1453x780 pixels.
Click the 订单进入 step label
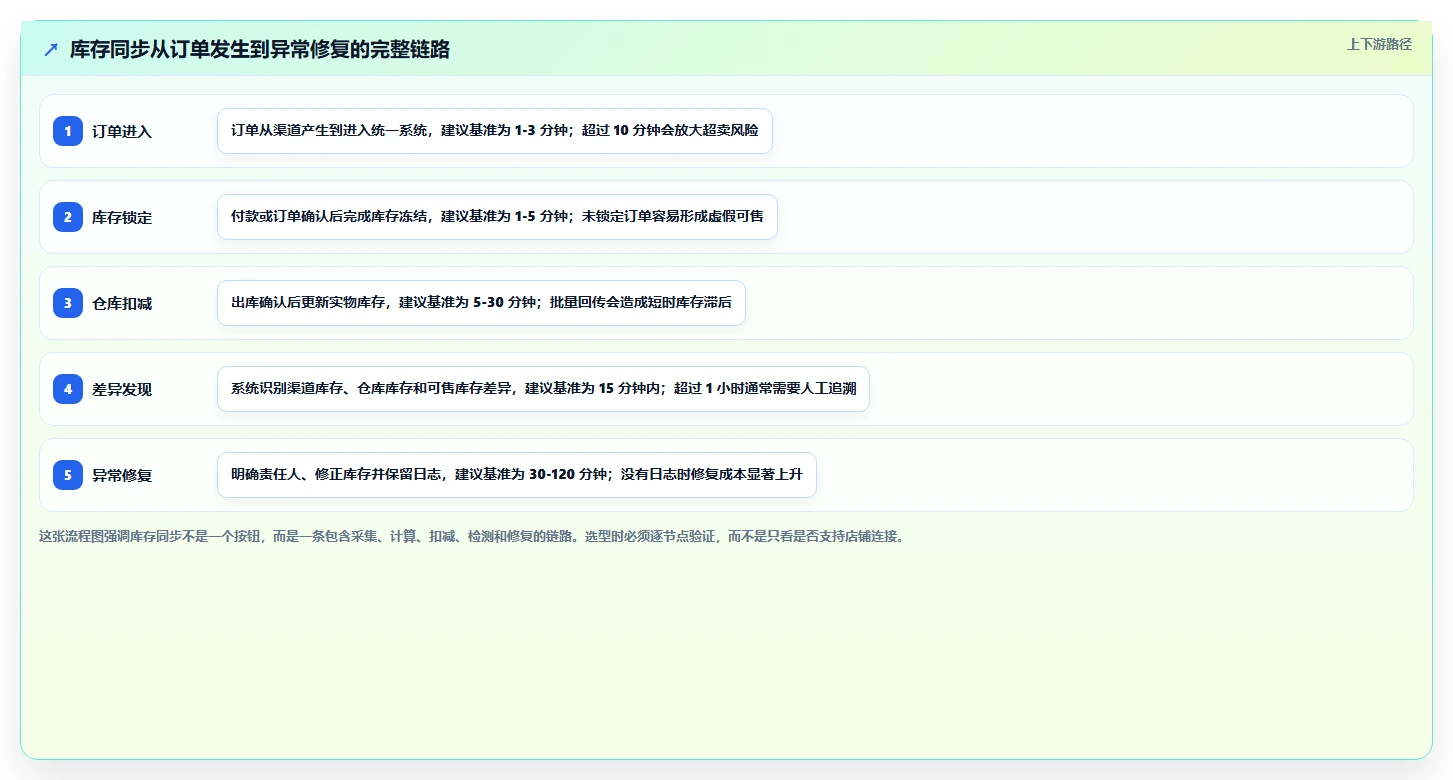point(122,131)
